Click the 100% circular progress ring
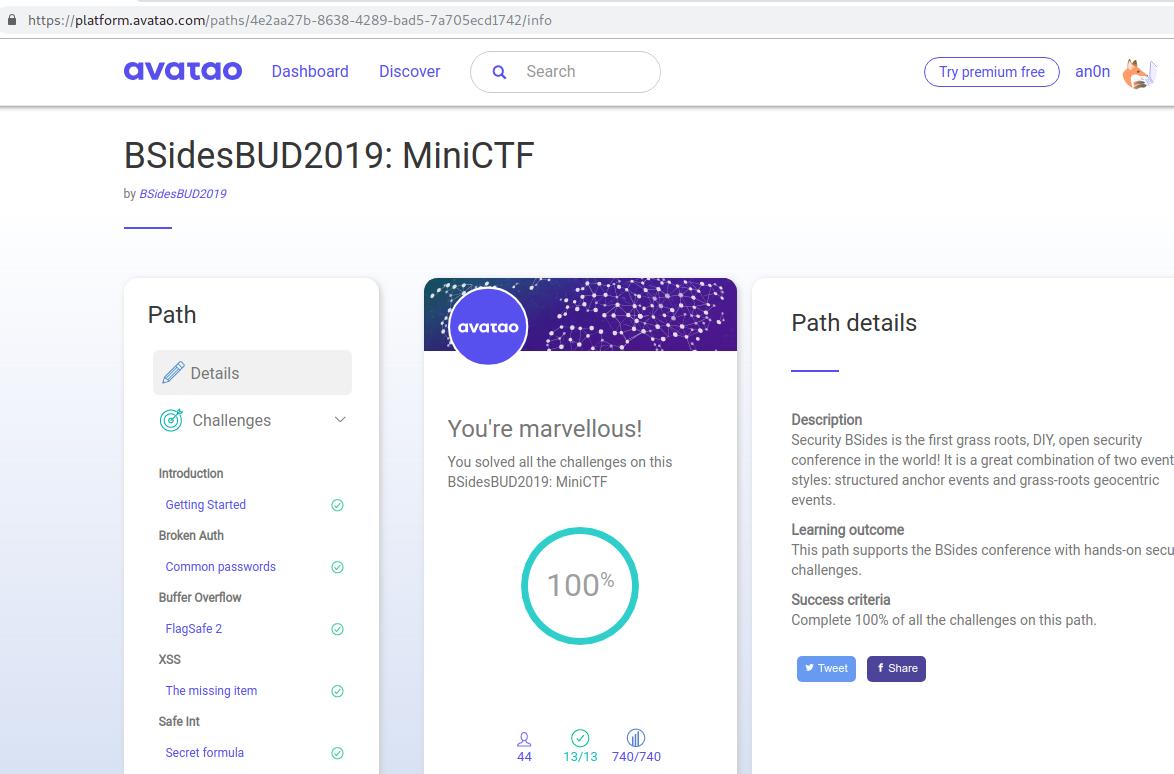 coord(580,586)
